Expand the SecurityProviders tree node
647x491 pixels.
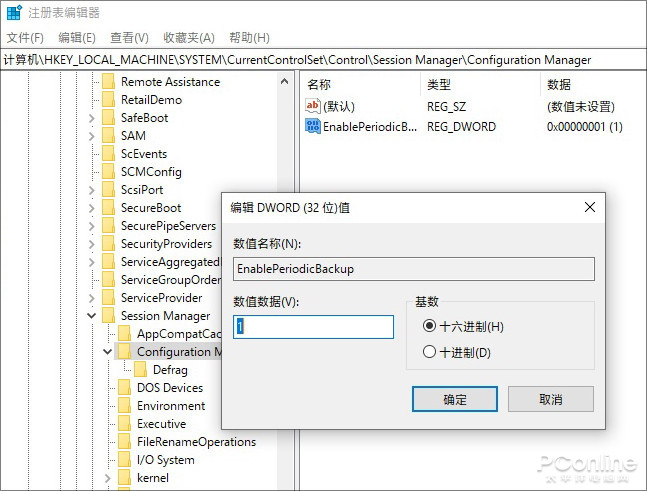92,244
